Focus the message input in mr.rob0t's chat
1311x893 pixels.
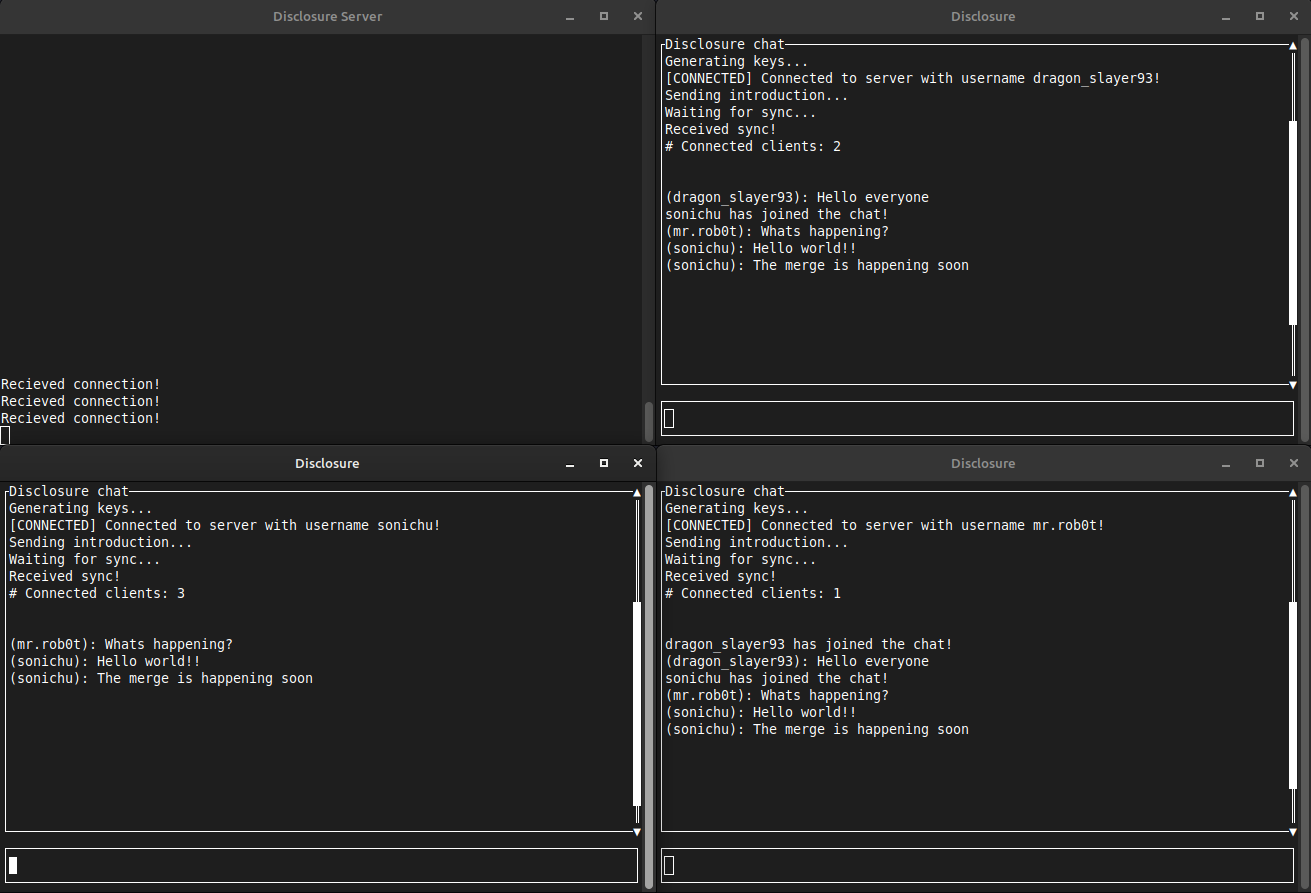[977, 865]
